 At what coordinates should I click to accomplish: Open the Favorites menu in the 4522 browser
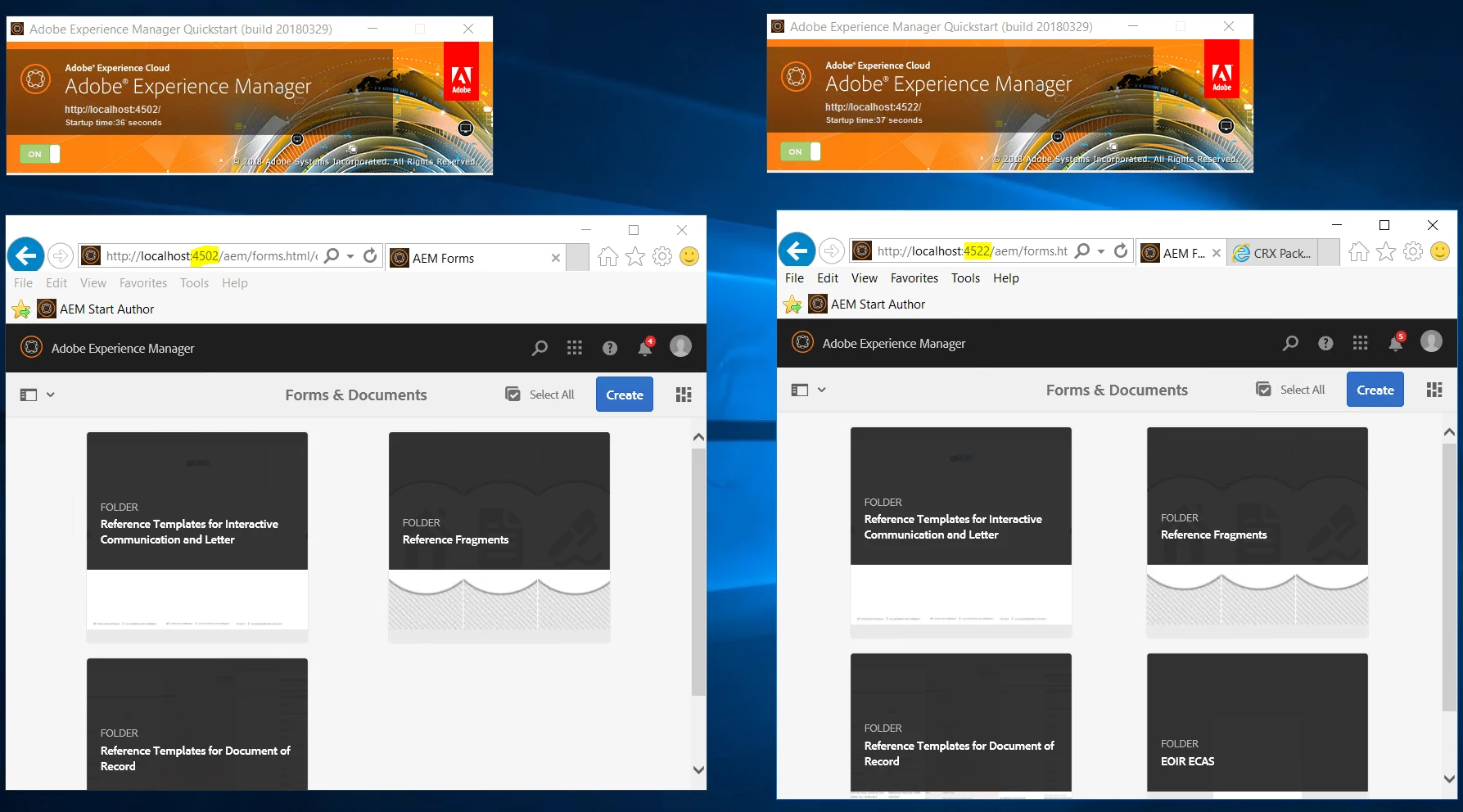(914, 278)
